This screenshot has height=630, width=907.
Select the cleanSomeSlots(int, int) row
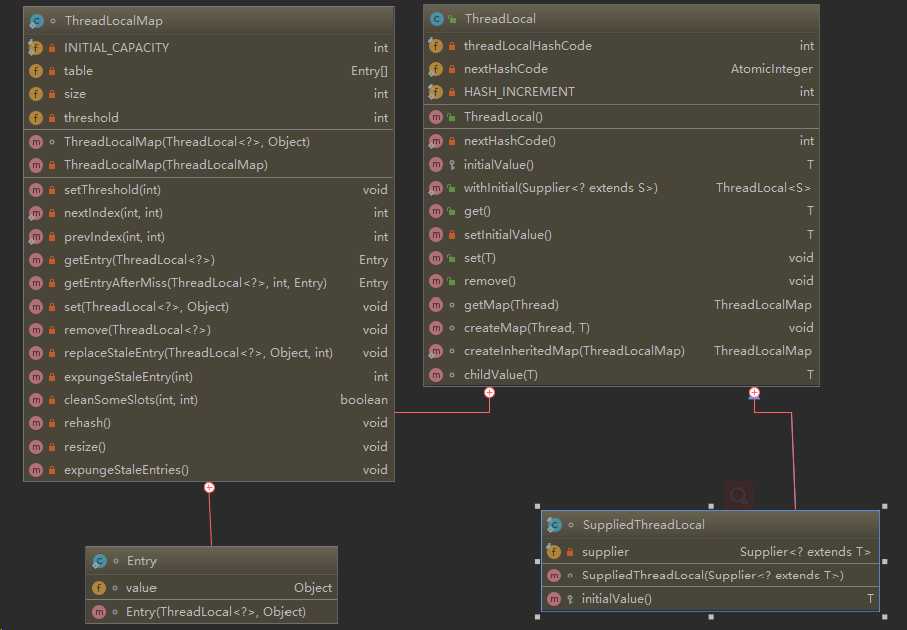pos(209,400)
